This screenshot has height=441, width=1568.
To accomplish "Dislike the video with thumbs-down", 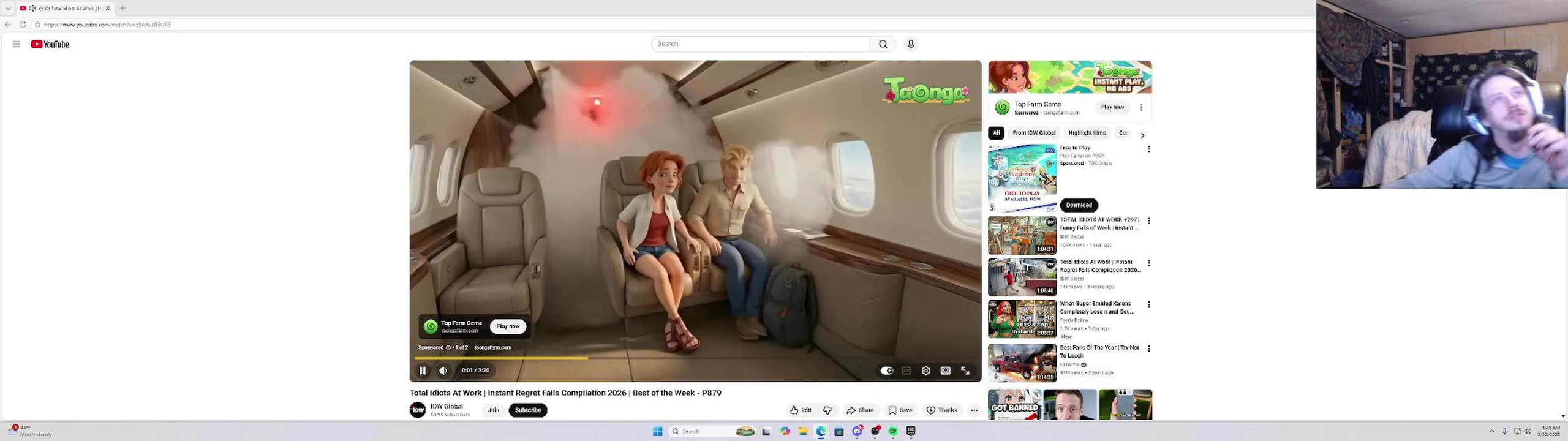I will (x=827, y=410).
